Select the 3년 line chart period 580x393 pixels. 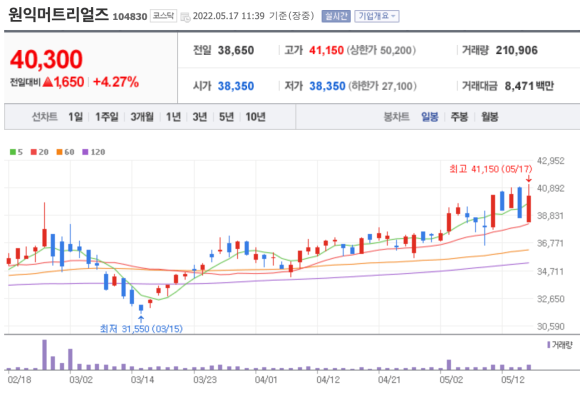pos(200,117)
